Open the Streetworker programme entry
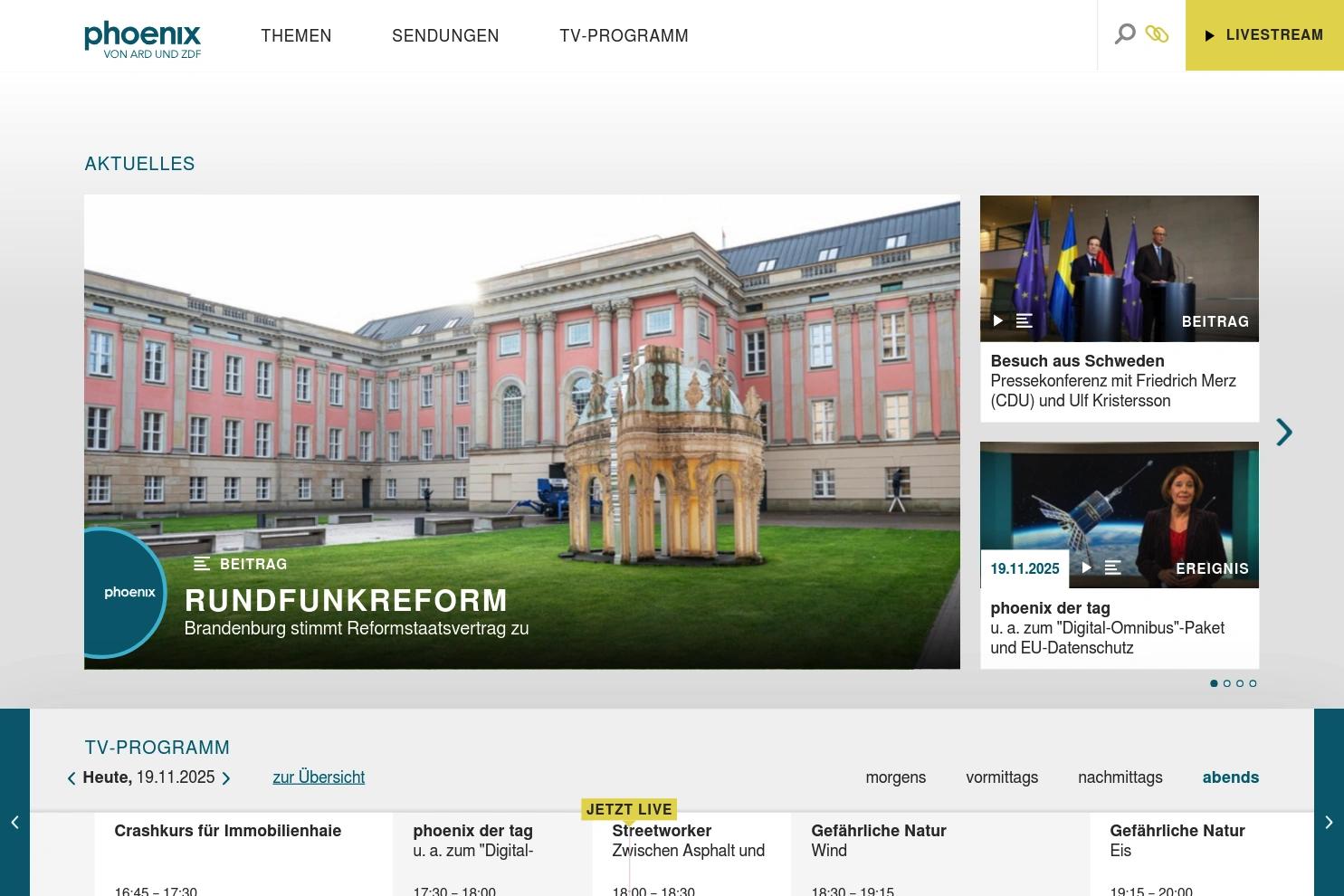The height and width of the screenshot is (896, 1344). [691, 854]
